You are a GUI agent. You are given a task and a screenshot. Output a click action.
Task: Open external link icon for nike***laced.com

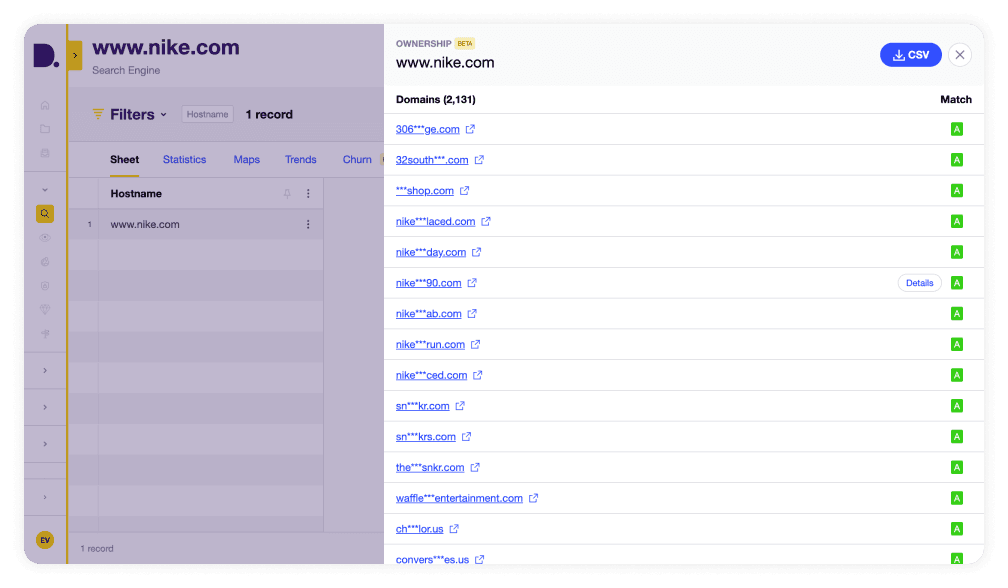tap(486, 222)
